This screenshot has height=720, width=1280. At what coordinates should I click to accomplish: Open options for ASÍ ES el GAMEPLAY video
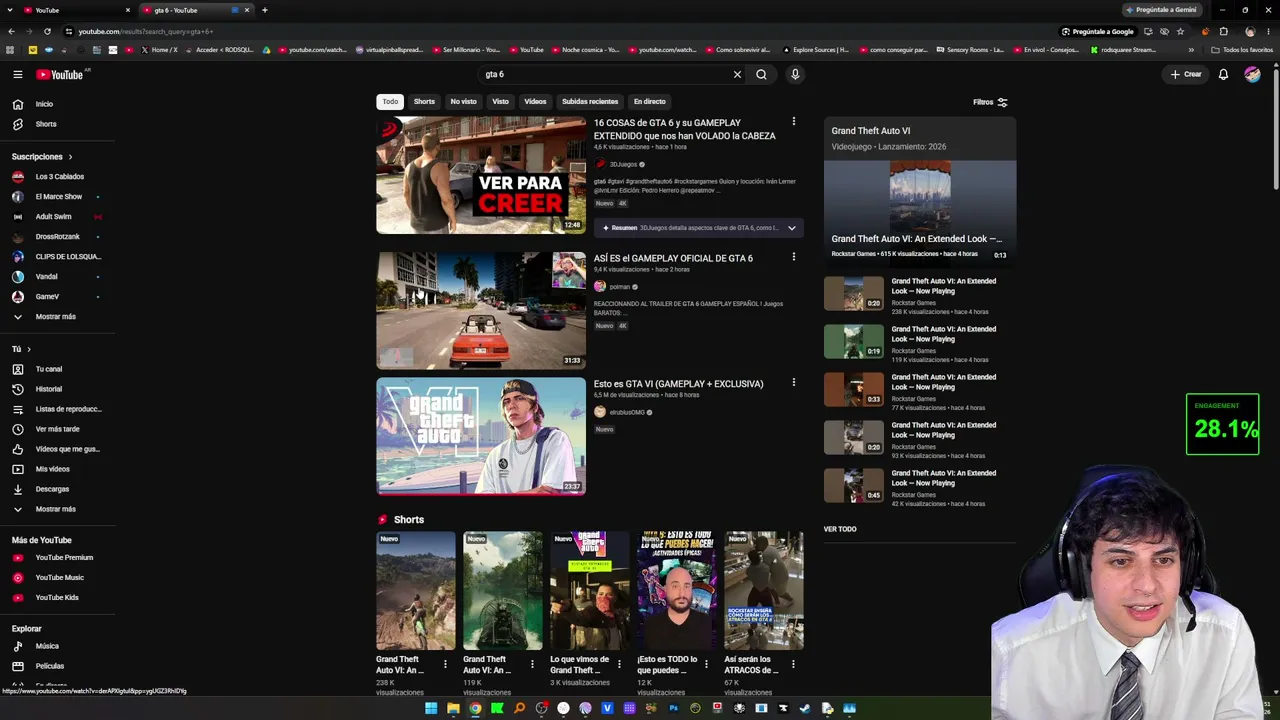794,257
